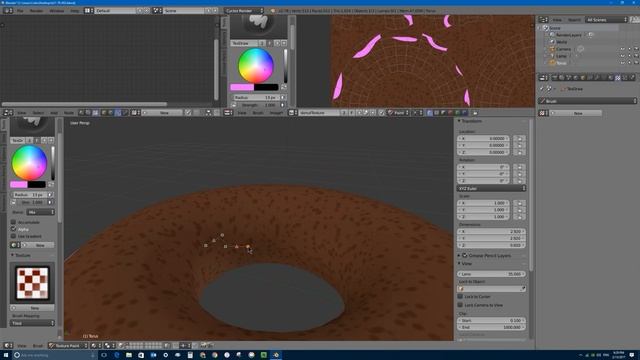Swap brush colors in the image editor panel

point(284,87)
